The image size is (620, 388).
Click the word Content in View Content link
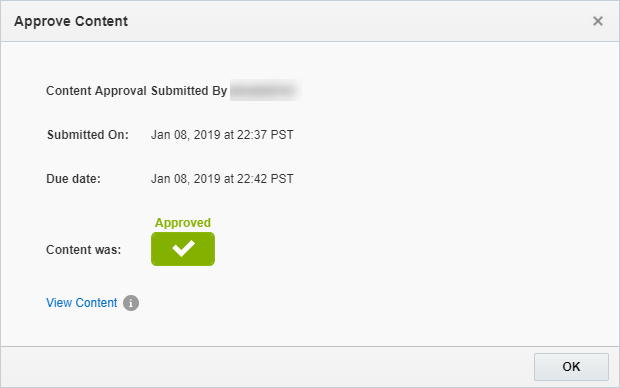click(96, 303)
